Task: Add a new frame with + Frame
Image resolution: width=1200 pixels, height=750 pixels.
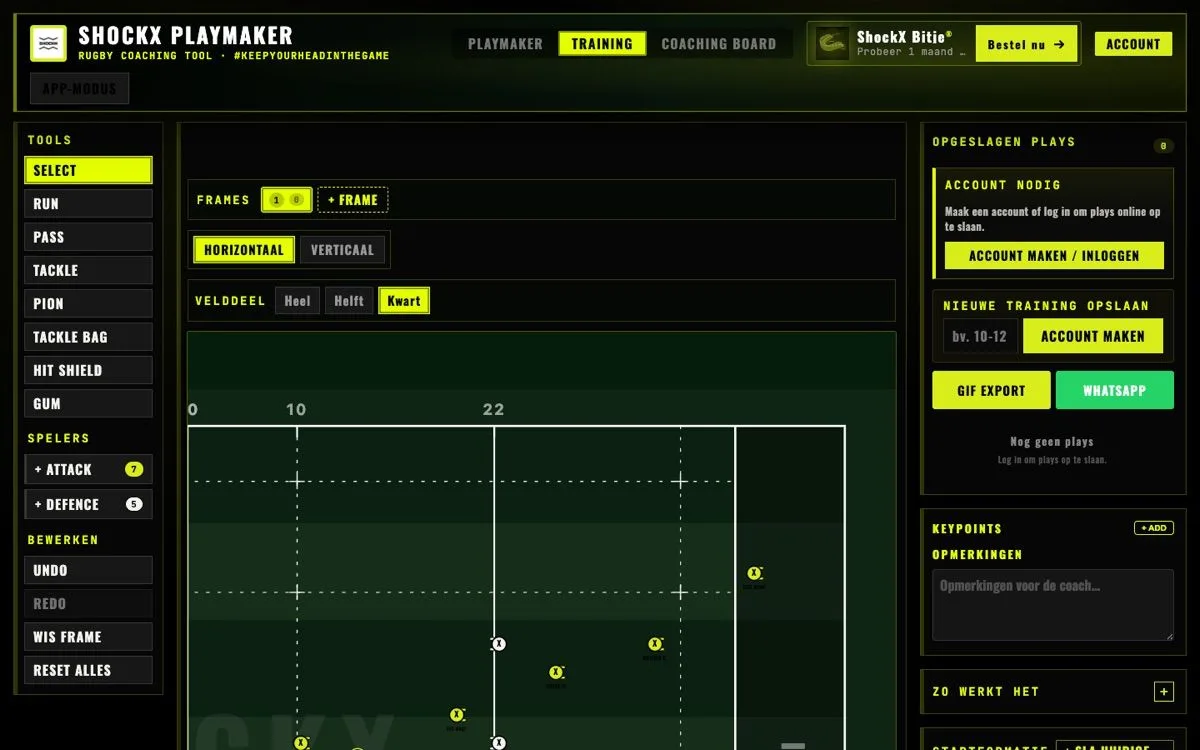Action: [353, 200]
